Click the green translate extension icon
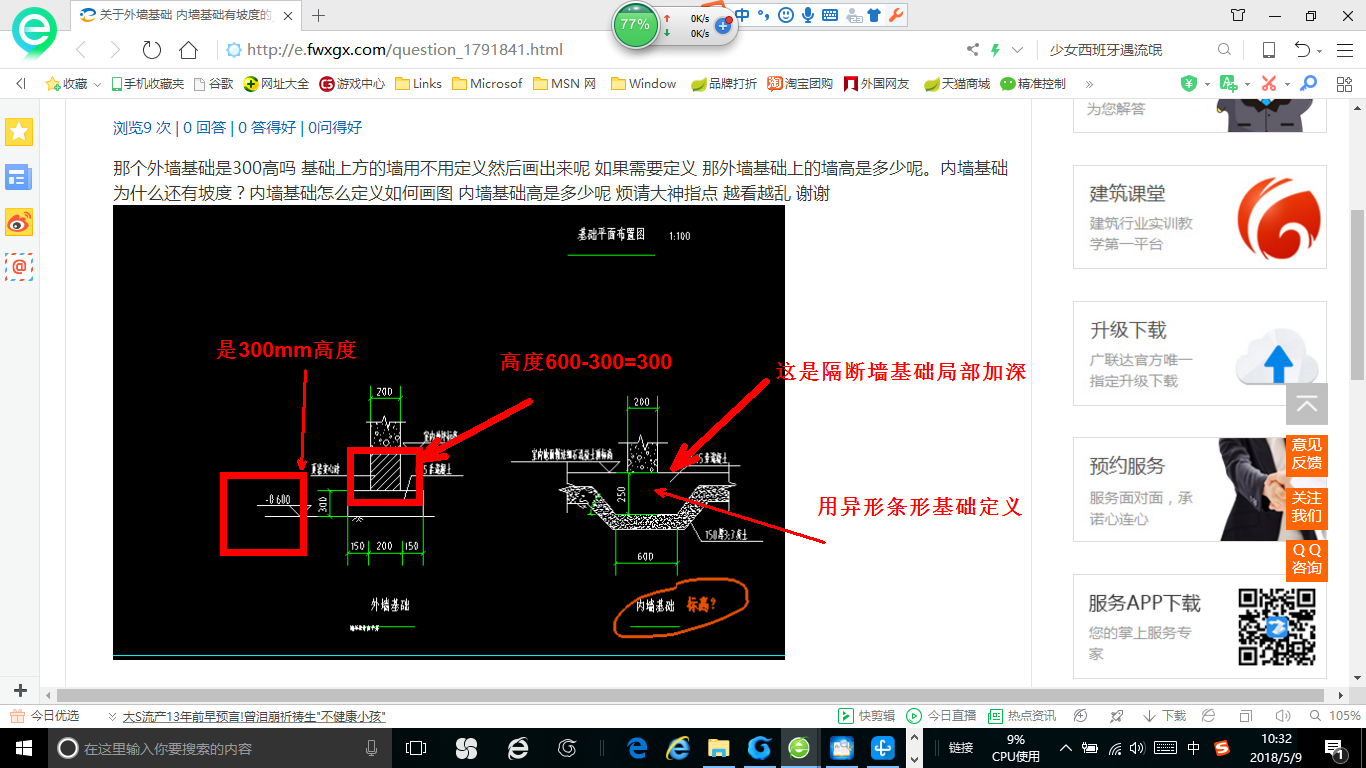The width and height of the screenshot is (1366, 768). click(x=1228, y=84)
